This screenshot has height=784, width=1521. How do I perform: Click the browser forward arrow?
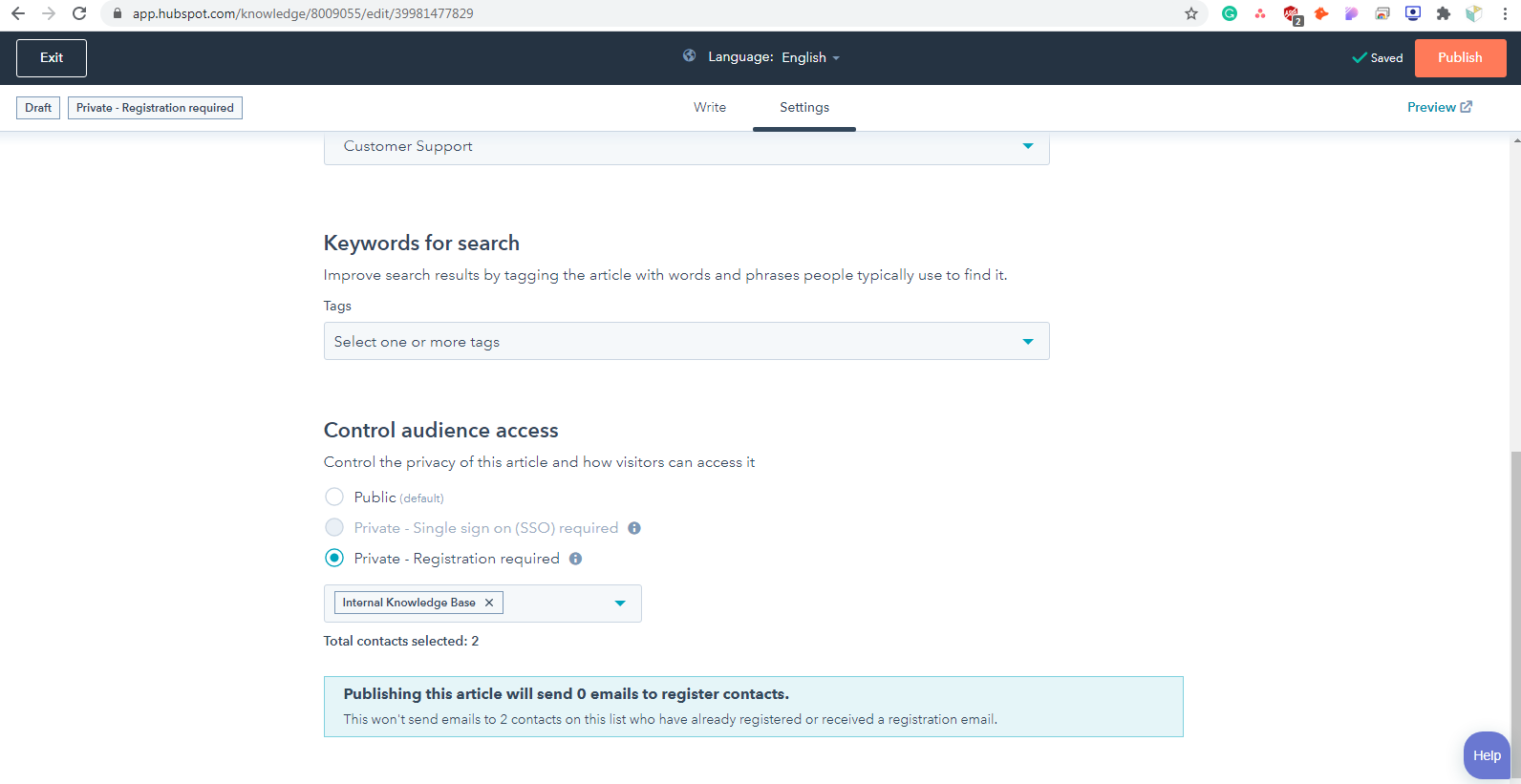tap(49, 13)
